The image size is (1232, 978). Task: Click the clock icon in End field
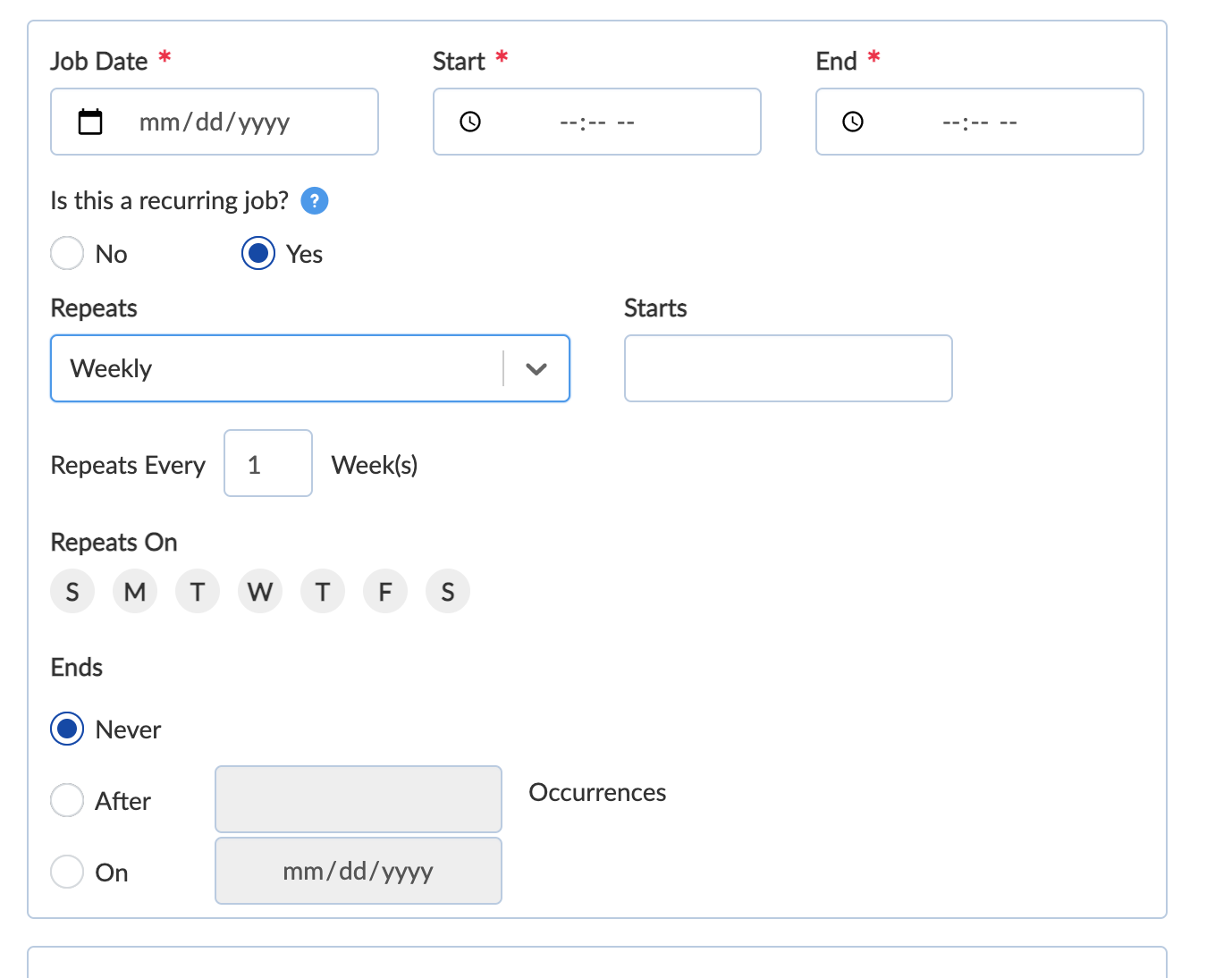853,122
